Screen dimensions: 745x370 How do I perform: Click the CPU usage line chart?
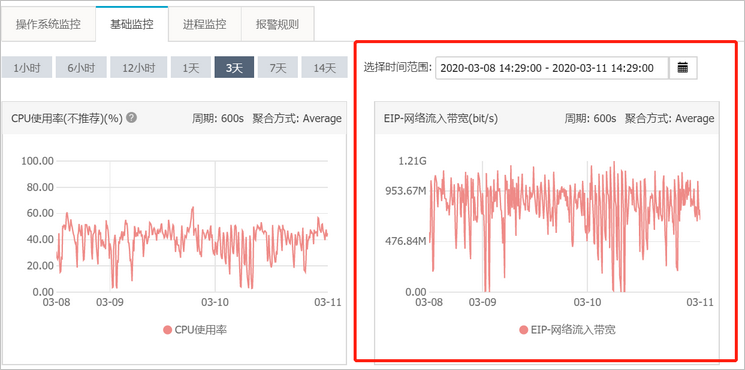pos(192,227)
